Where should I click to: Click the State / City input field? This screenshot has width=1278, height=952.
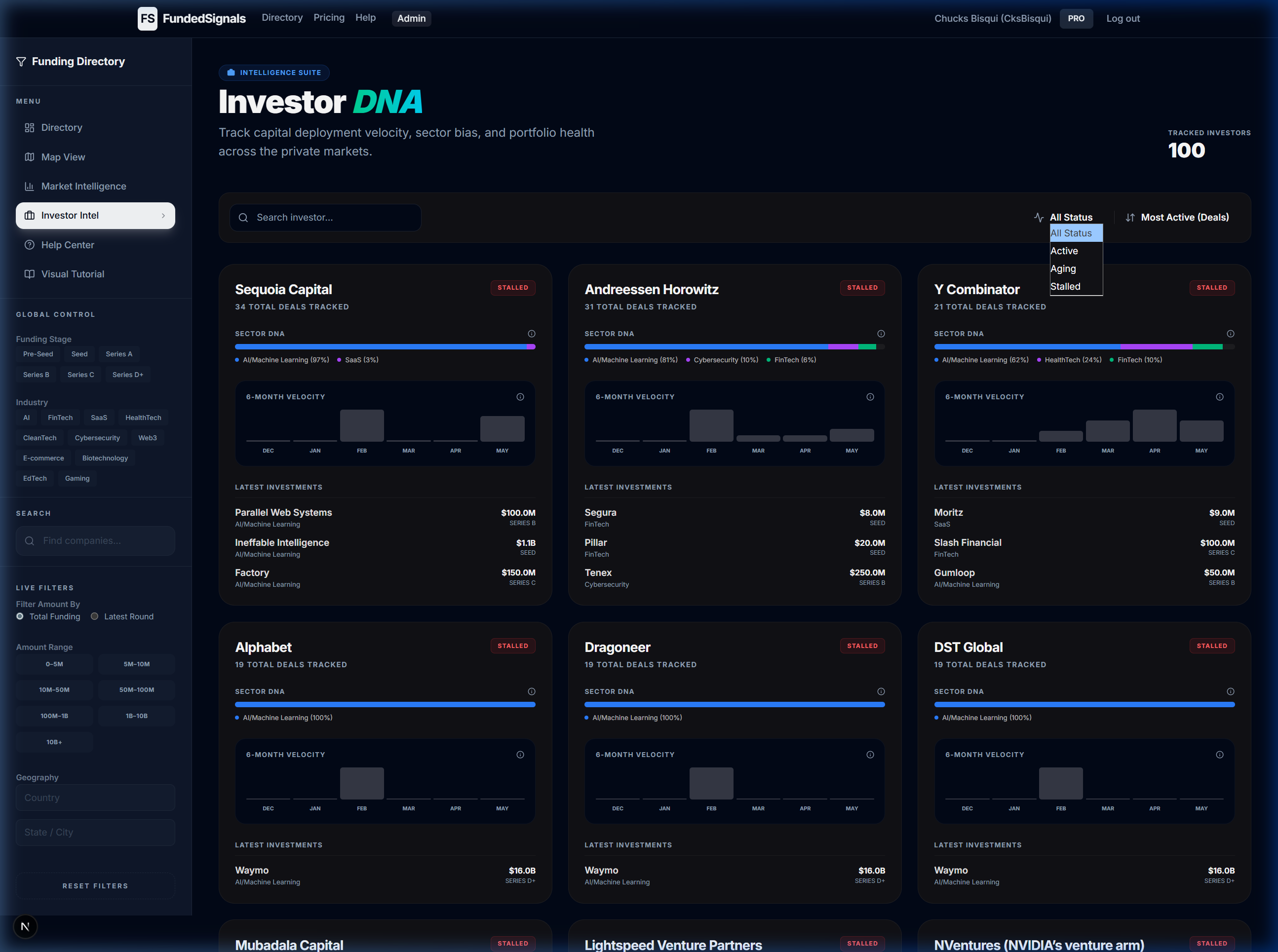(x=95, y=832)
